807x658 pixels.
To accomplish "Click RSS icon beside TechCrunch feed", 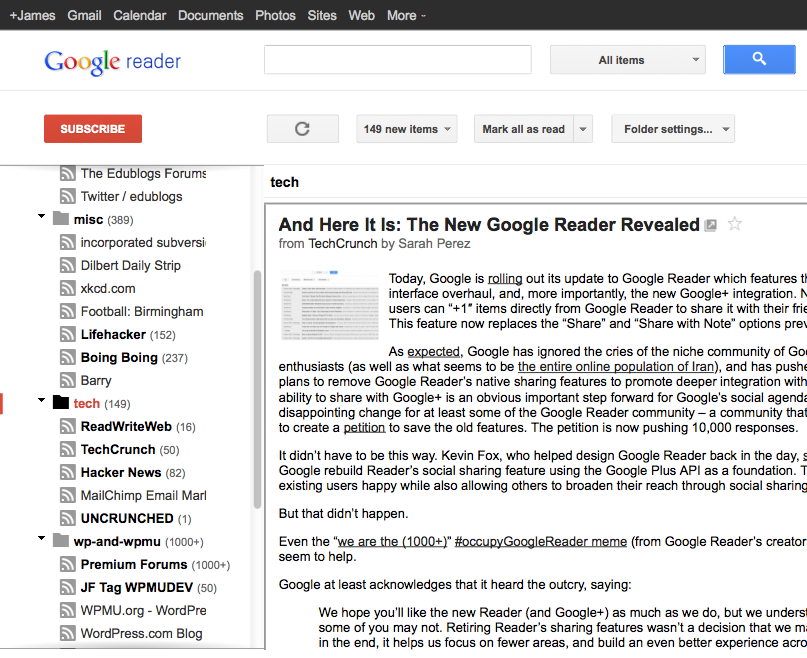I will tap(67, 449).
